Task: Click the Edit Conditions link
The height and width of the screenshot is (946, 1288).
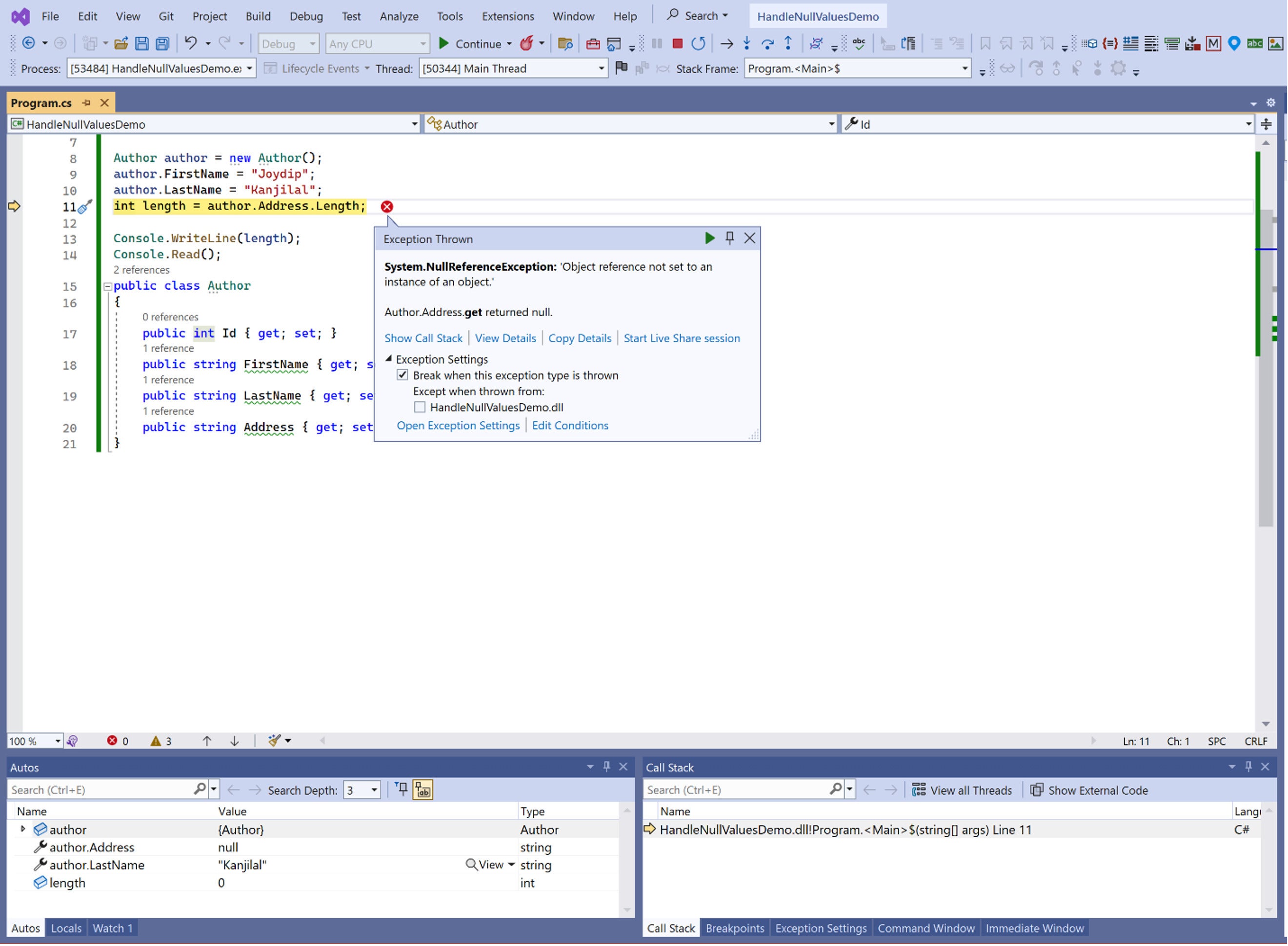Action: click(x=570, y=426)
